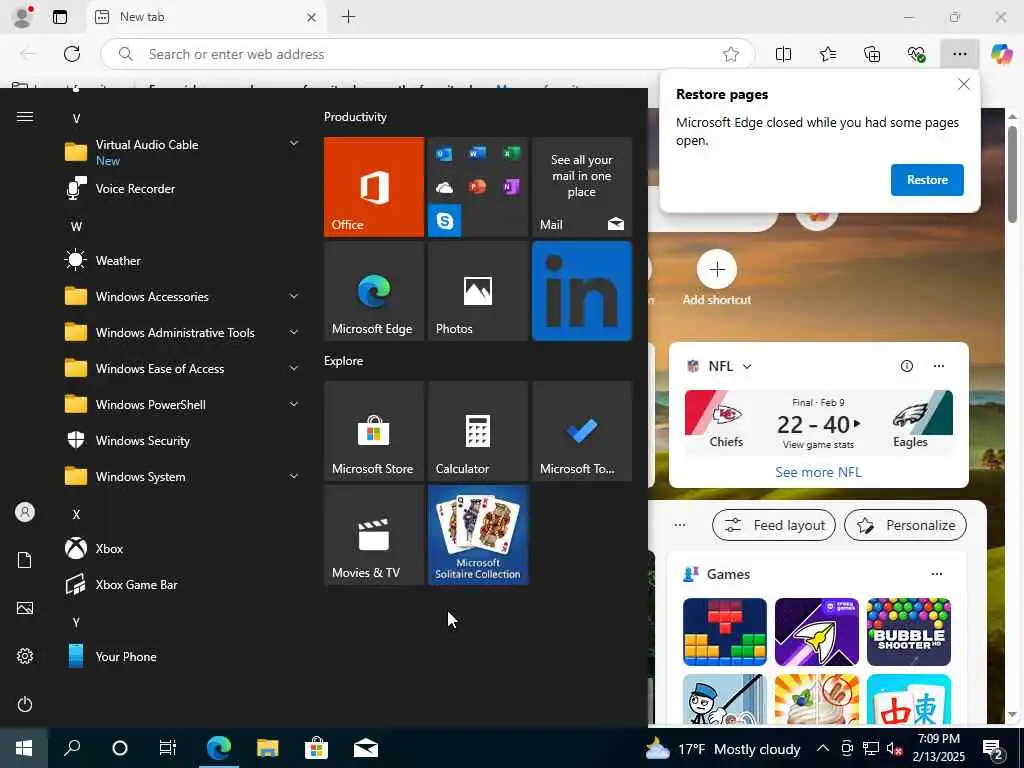Open the Microsoft Store tile

pos(374,431)
